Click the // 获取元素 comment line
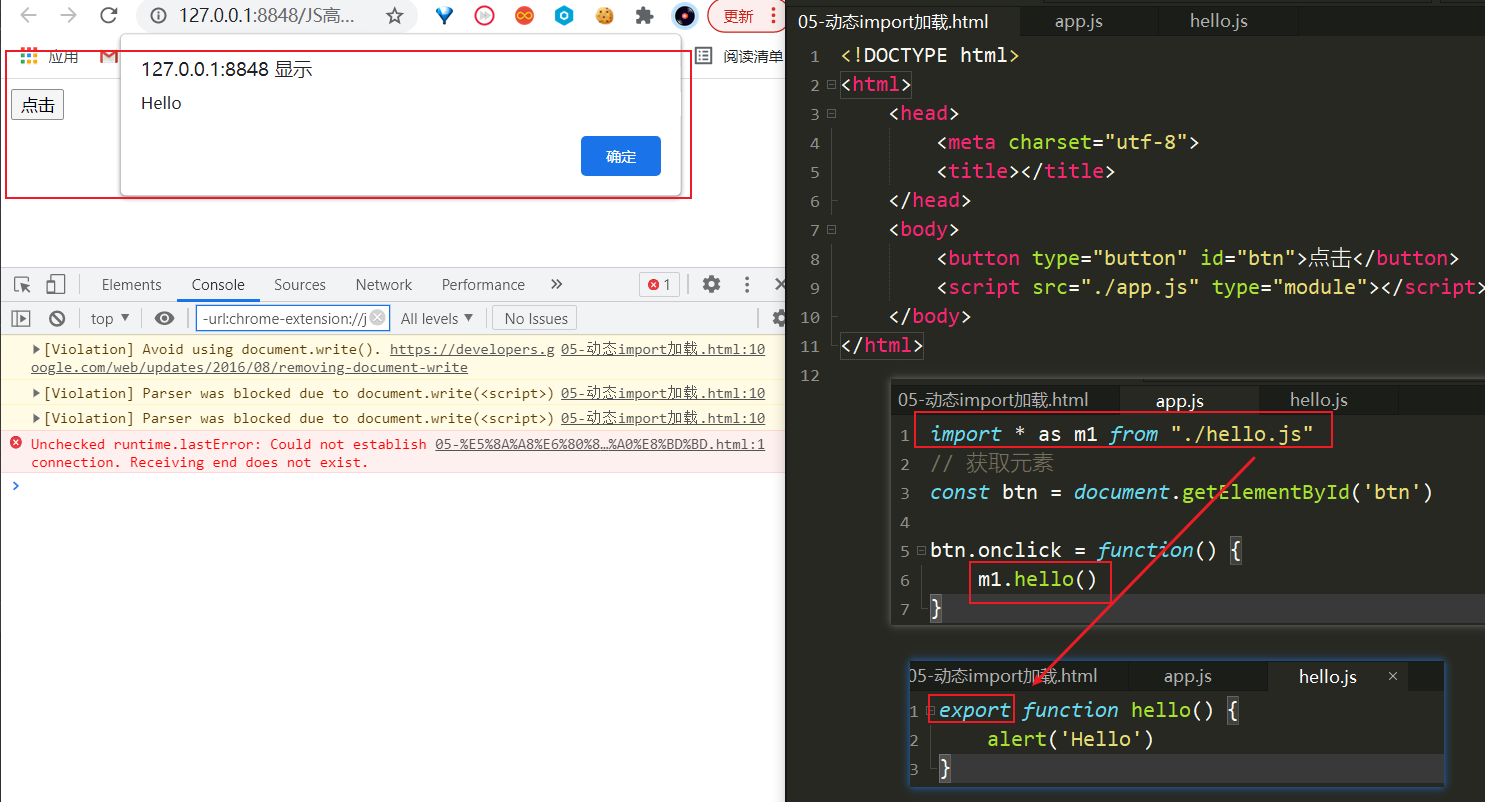The height and width of the screenshot is (802, 1485). pos(992,463)
